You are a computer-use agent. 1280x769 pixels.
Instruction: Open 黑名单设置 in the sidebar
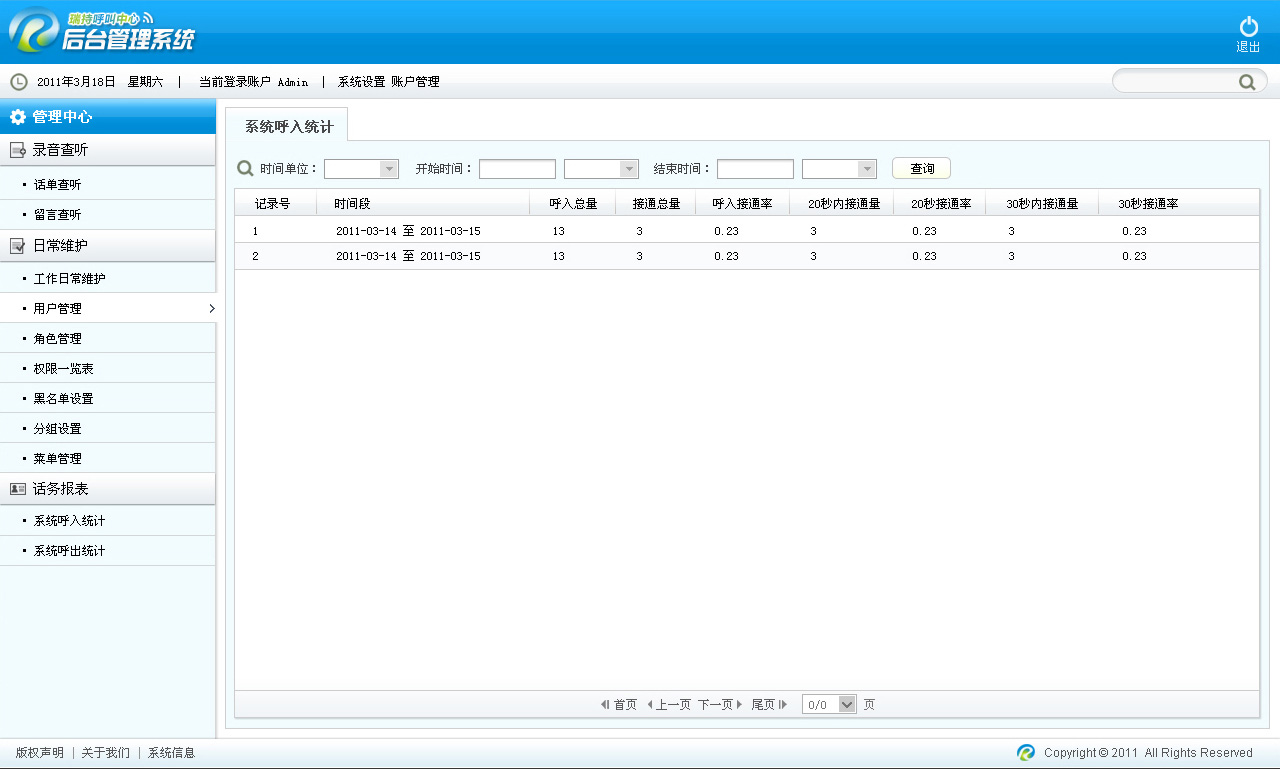tap(108, 399)
